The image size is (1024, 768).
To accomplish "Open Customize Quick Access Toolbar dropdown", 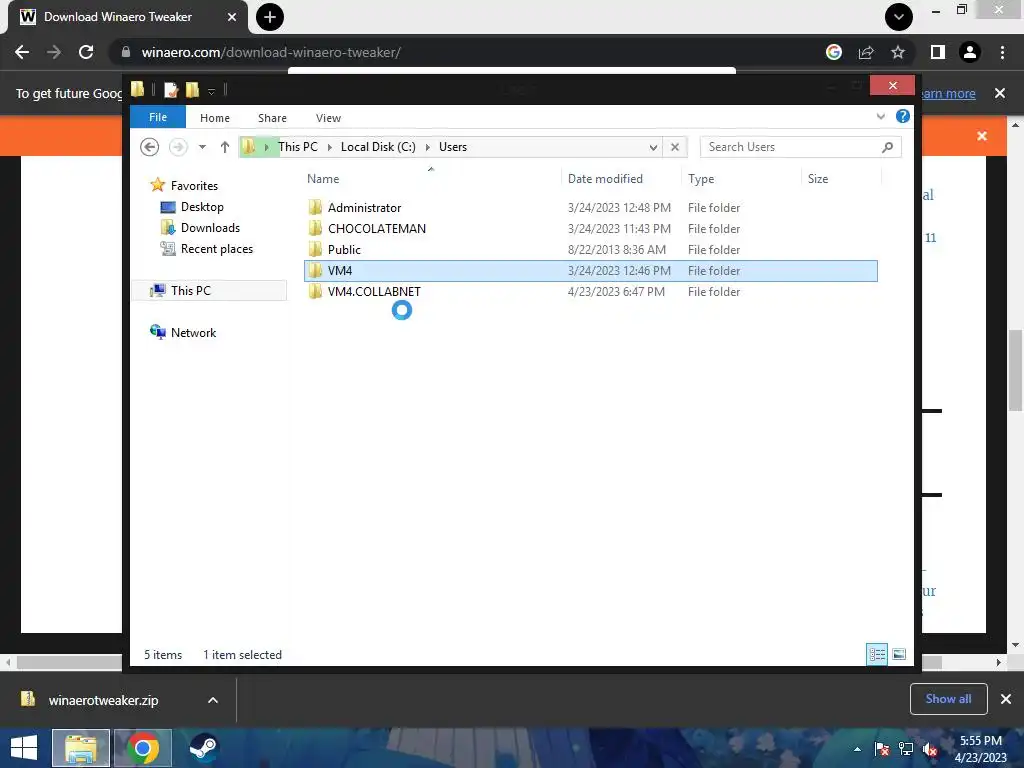I will 212,91.
